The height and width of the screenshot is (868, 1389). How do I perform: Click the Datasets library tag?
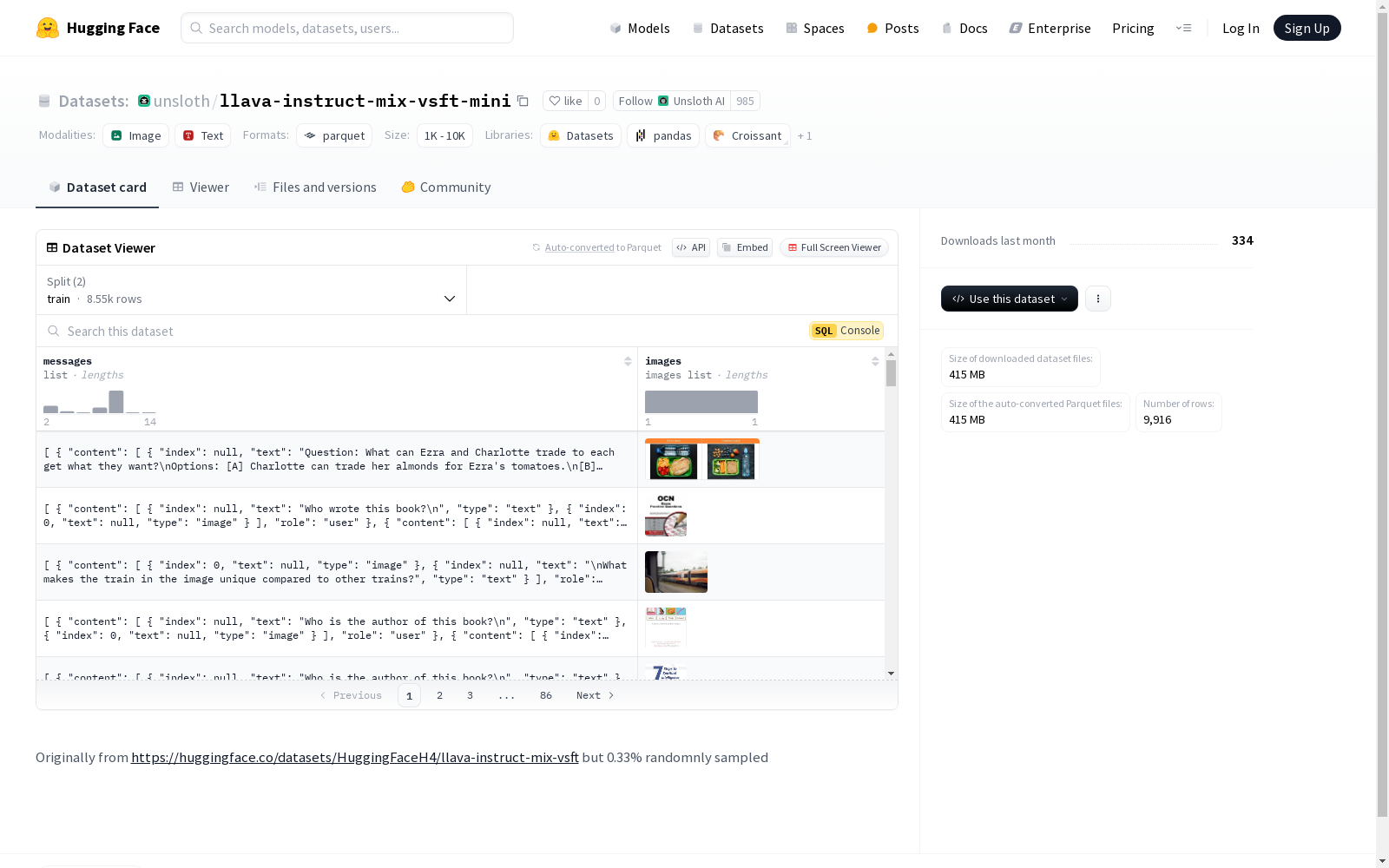pyautogui.click(x=581, y=135)
